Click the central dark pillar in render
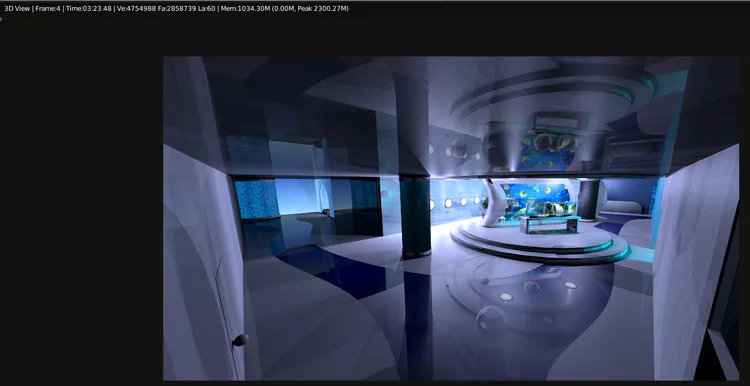This screenshot has width=750, height=386. [x=415, y=216]
